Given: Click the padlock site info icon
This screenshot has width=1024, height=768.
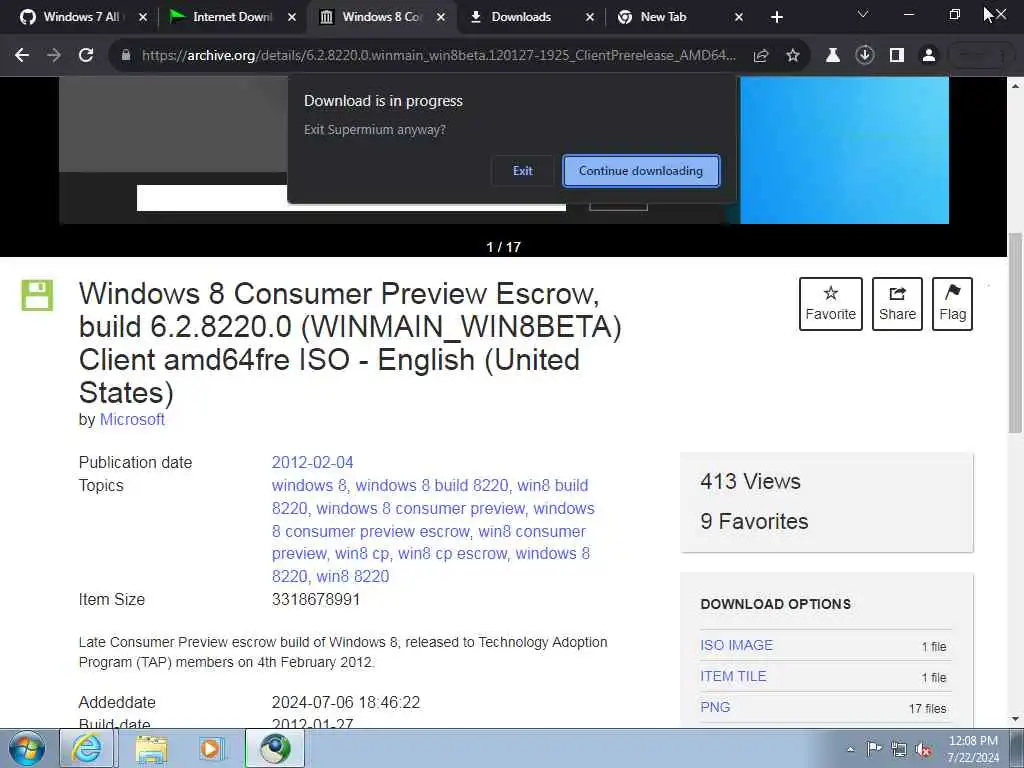Looking at the screenshot, I should coord(126,56).
